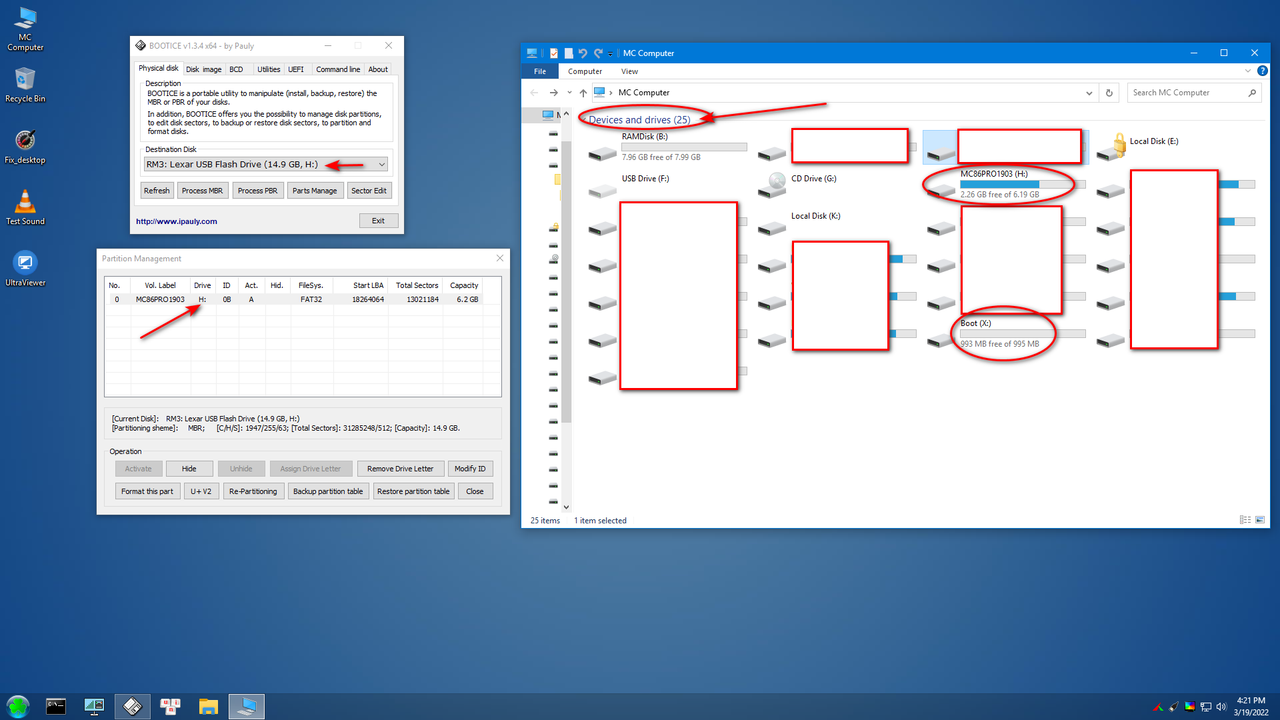Click Remove Drive Letter button
Viewport: 1280px width, 720px height.
pyautogui.click(x=400, y=468)
